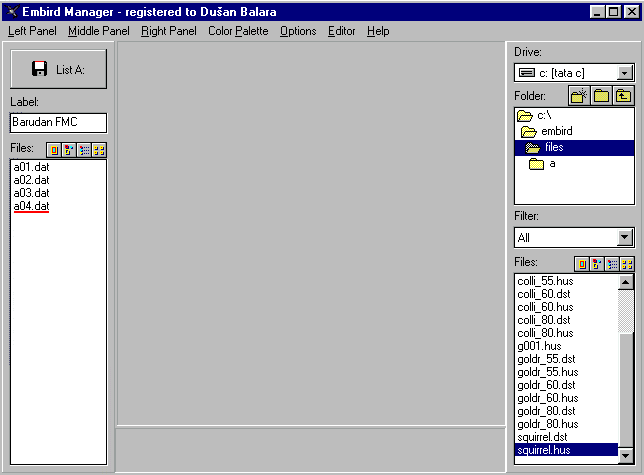
Task: Click the Label field containing Barudan FMC
Action: (x=58, y=122)
